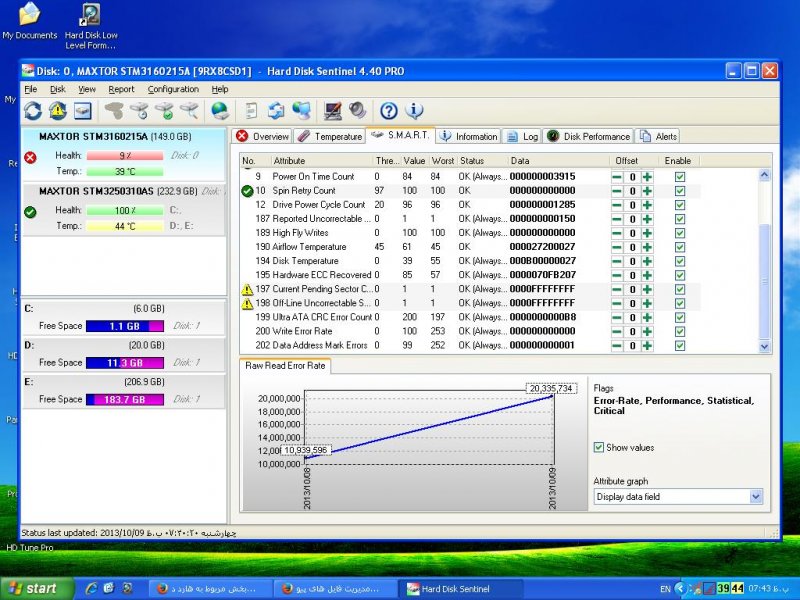This screenshot has height=600, width=800.
Task: Click the disk panel toolbar icon
Action: (x=83, y=111)
